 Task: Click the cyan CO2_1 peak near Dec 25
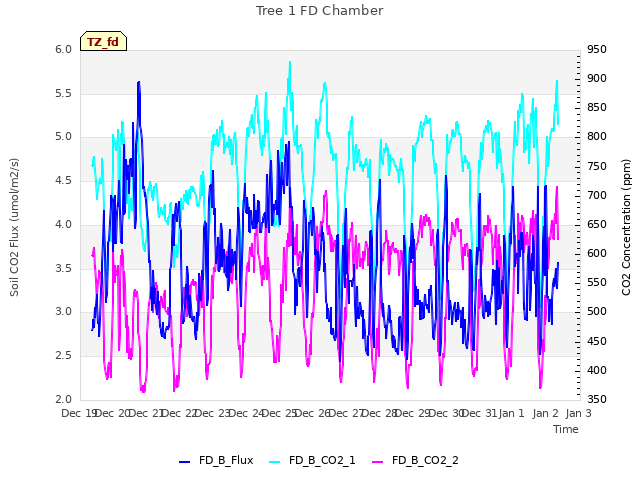(290, 62)
